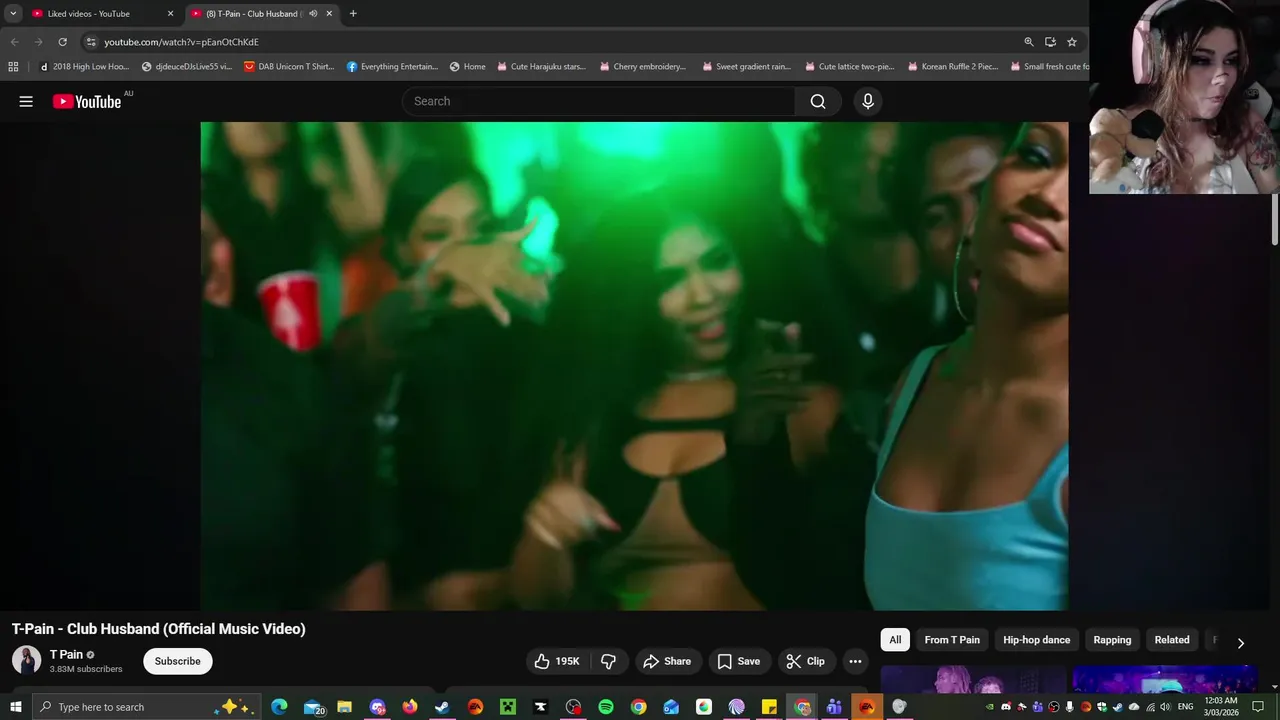
Task: Select the From T Pain chip
Action: tap(952, 640)
